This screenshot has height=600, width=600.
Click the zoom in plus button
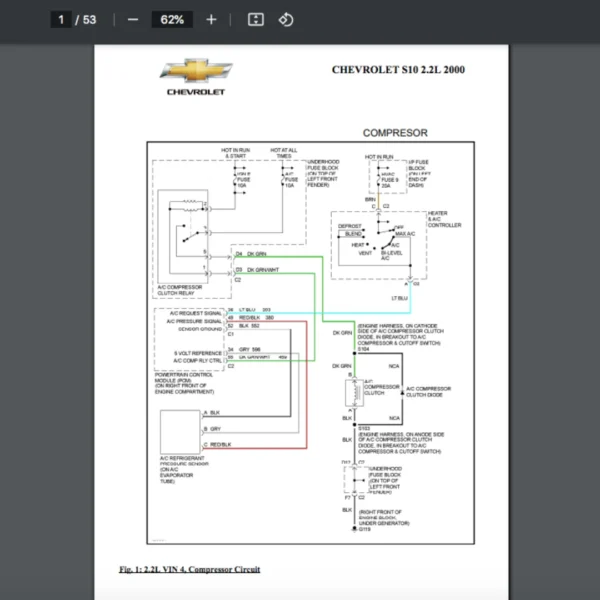point(210,20)
